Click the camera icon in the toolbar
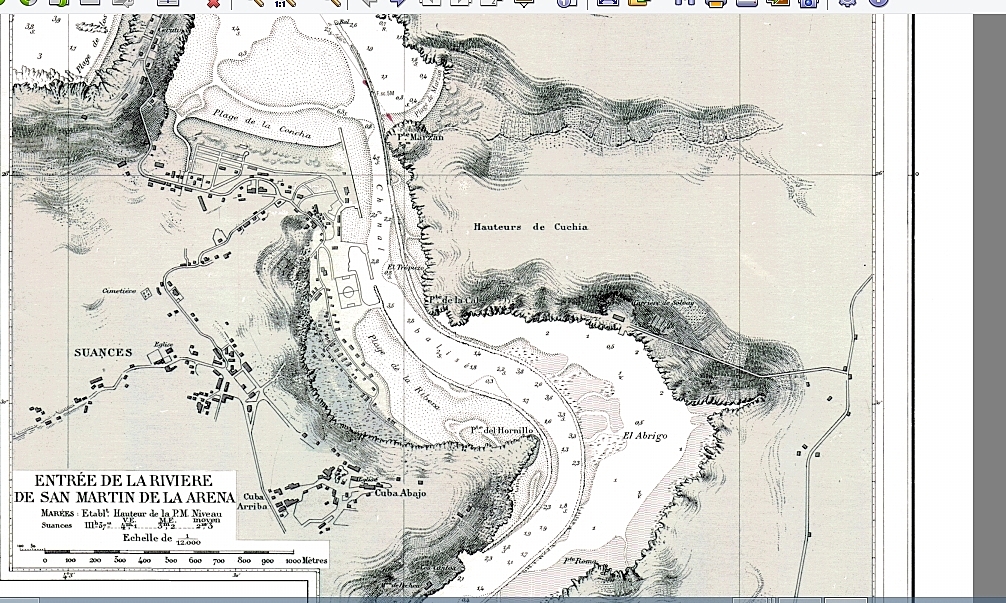Viewport: 1006px width, 603px height. click(x=809, y=3)
